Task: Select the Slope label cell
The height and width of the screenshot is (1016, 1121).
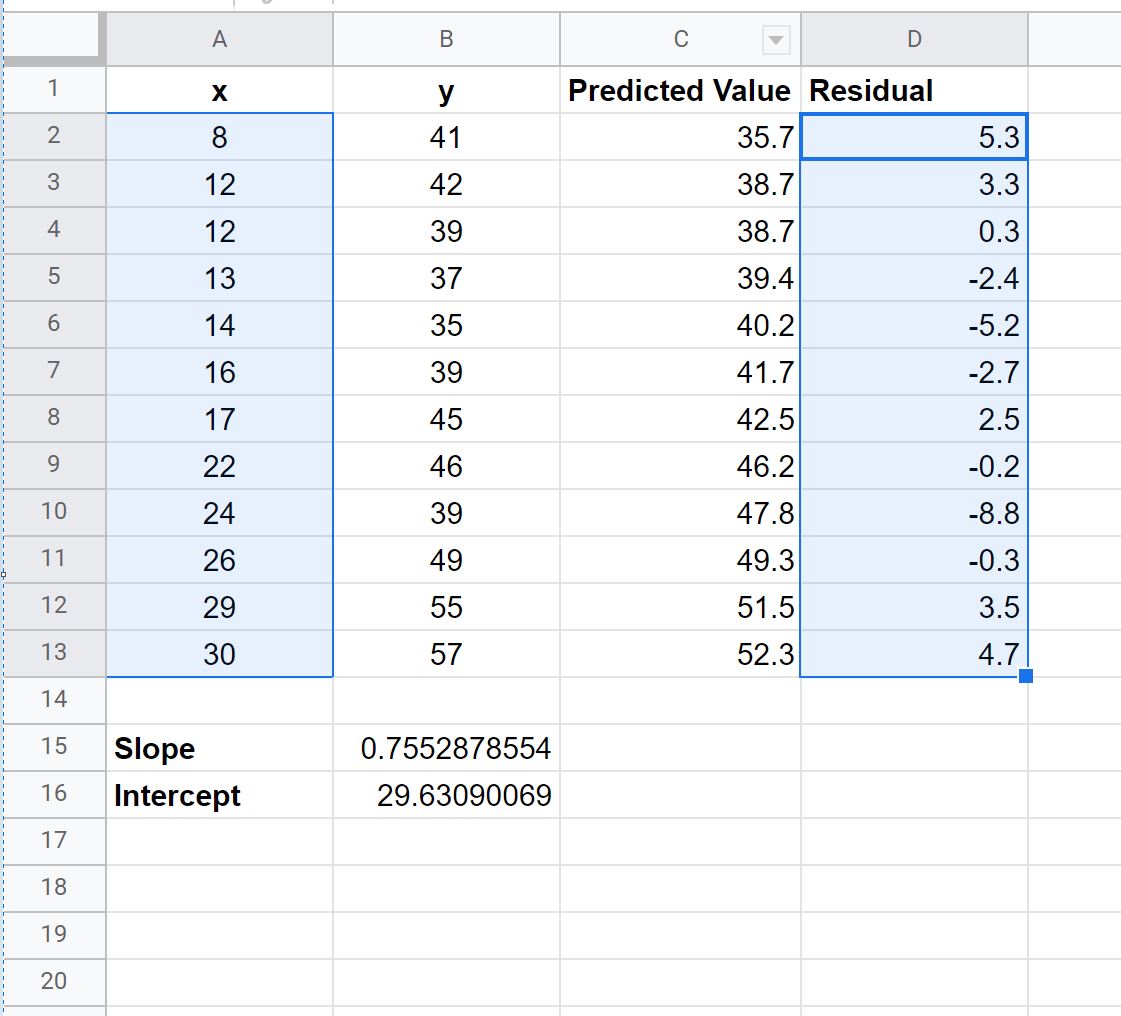Action: point(219,748)
